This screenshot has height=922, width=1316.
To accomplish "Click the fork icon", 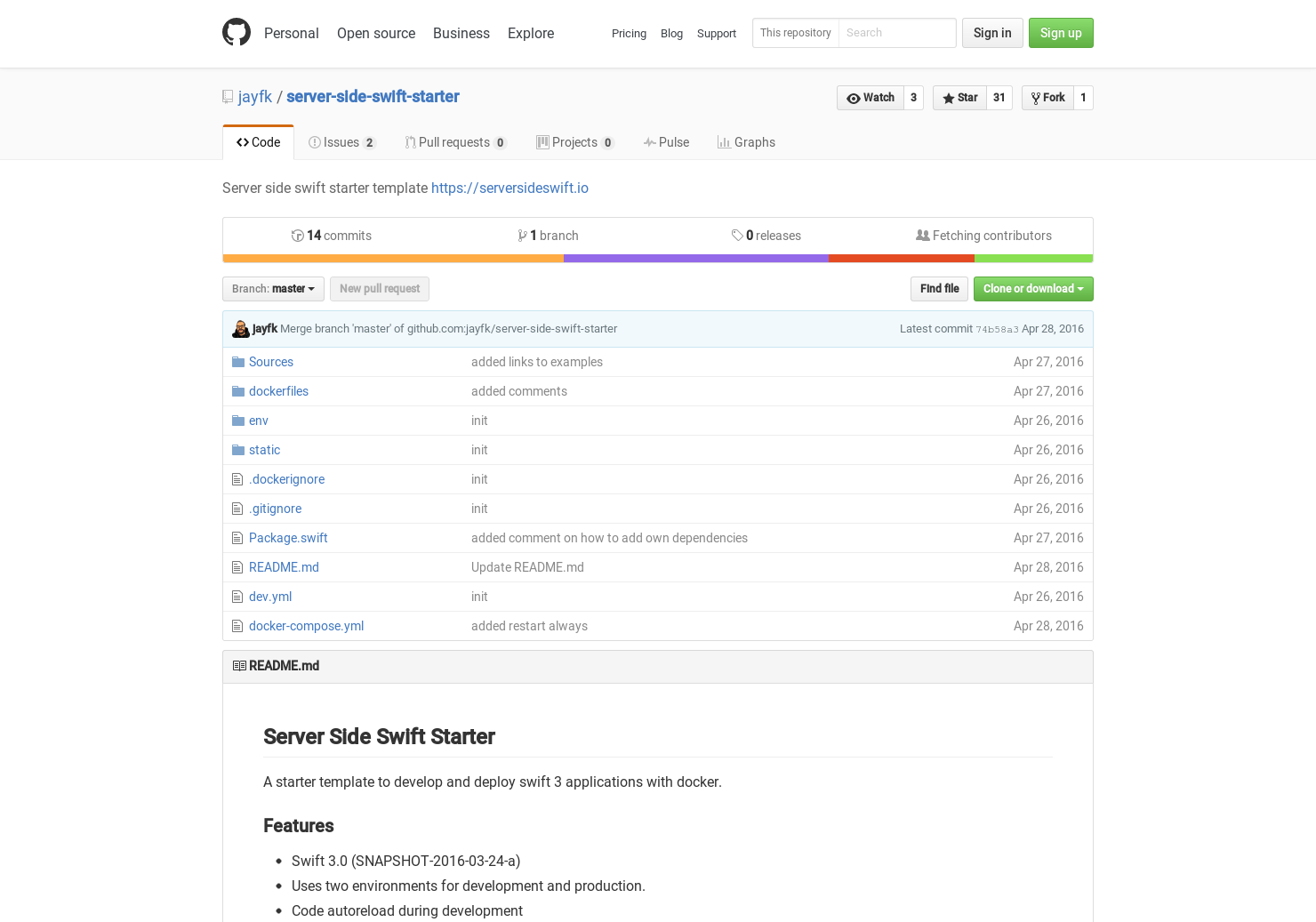I will [1035, 98].
